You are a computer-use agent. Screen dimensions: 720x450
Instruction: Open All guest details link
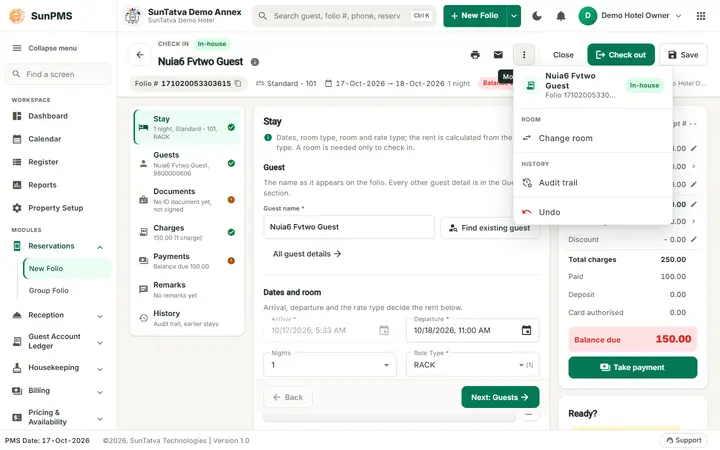click(307, 254)
